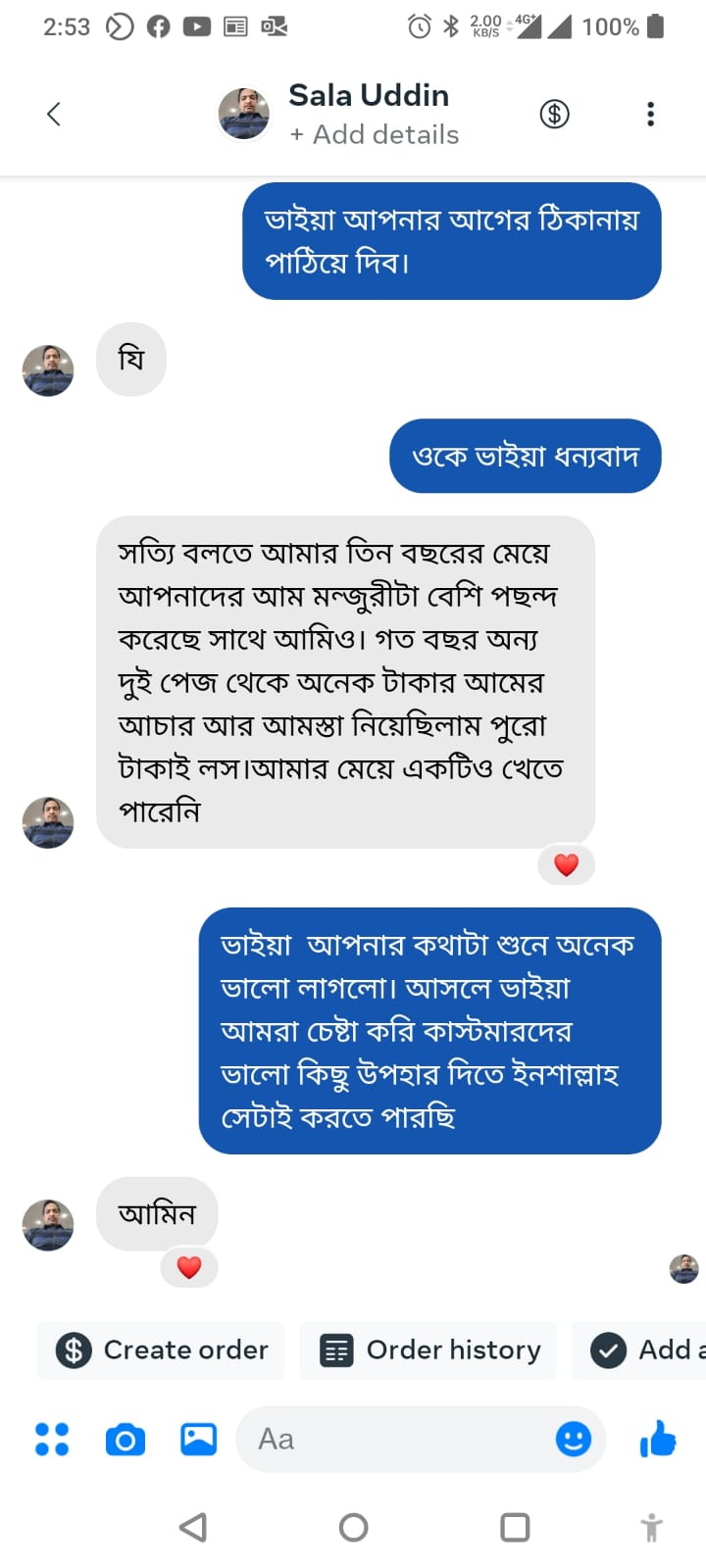706x1568 pixels.
Task: Expand the Add details section under Sala Uddin
Action: pos(377,135)
